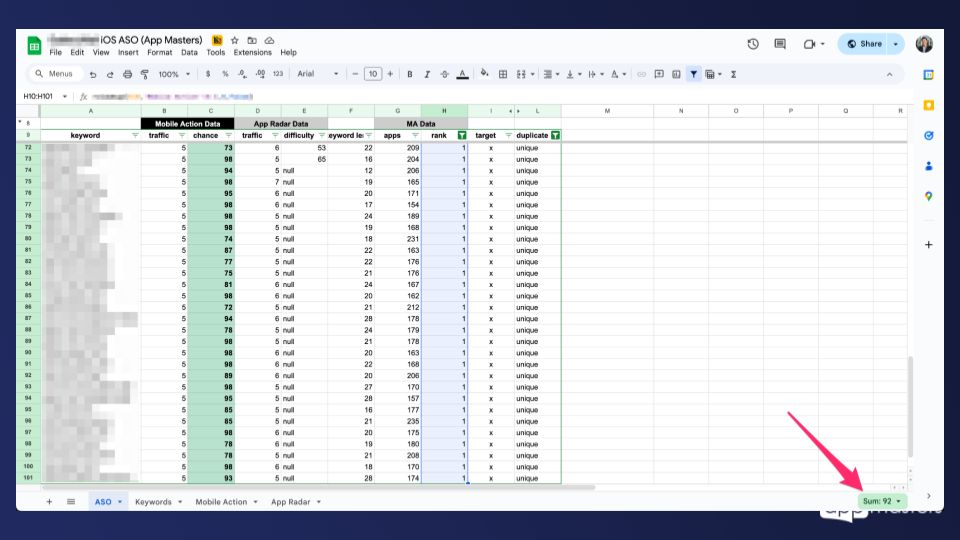Open the keyword column filter
Image resolution: width=960 pixels, height=540 pixels.
tap(135, 135)
